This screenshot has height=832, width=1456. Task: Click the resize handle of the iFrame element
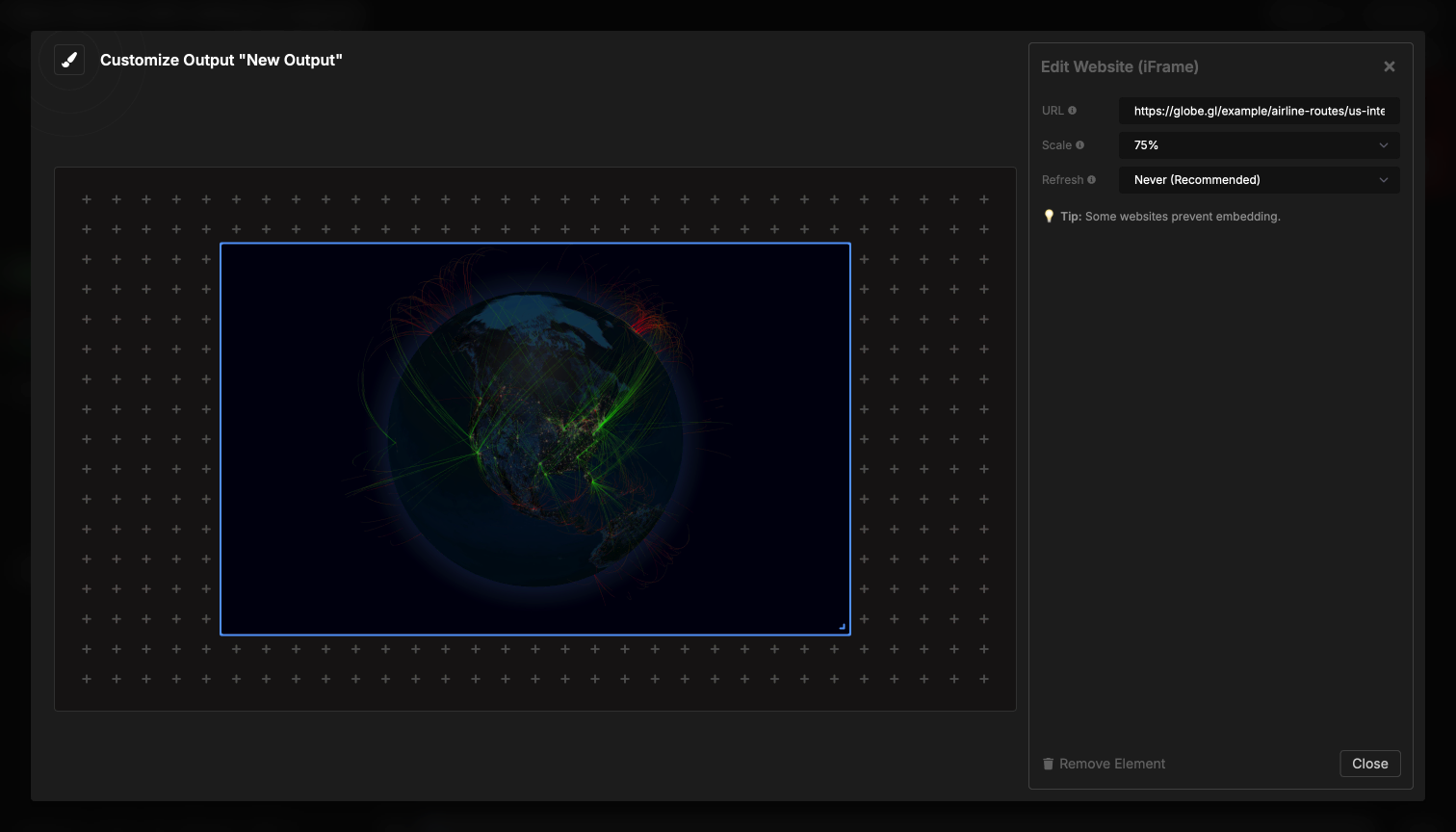(x=843, y=626)
